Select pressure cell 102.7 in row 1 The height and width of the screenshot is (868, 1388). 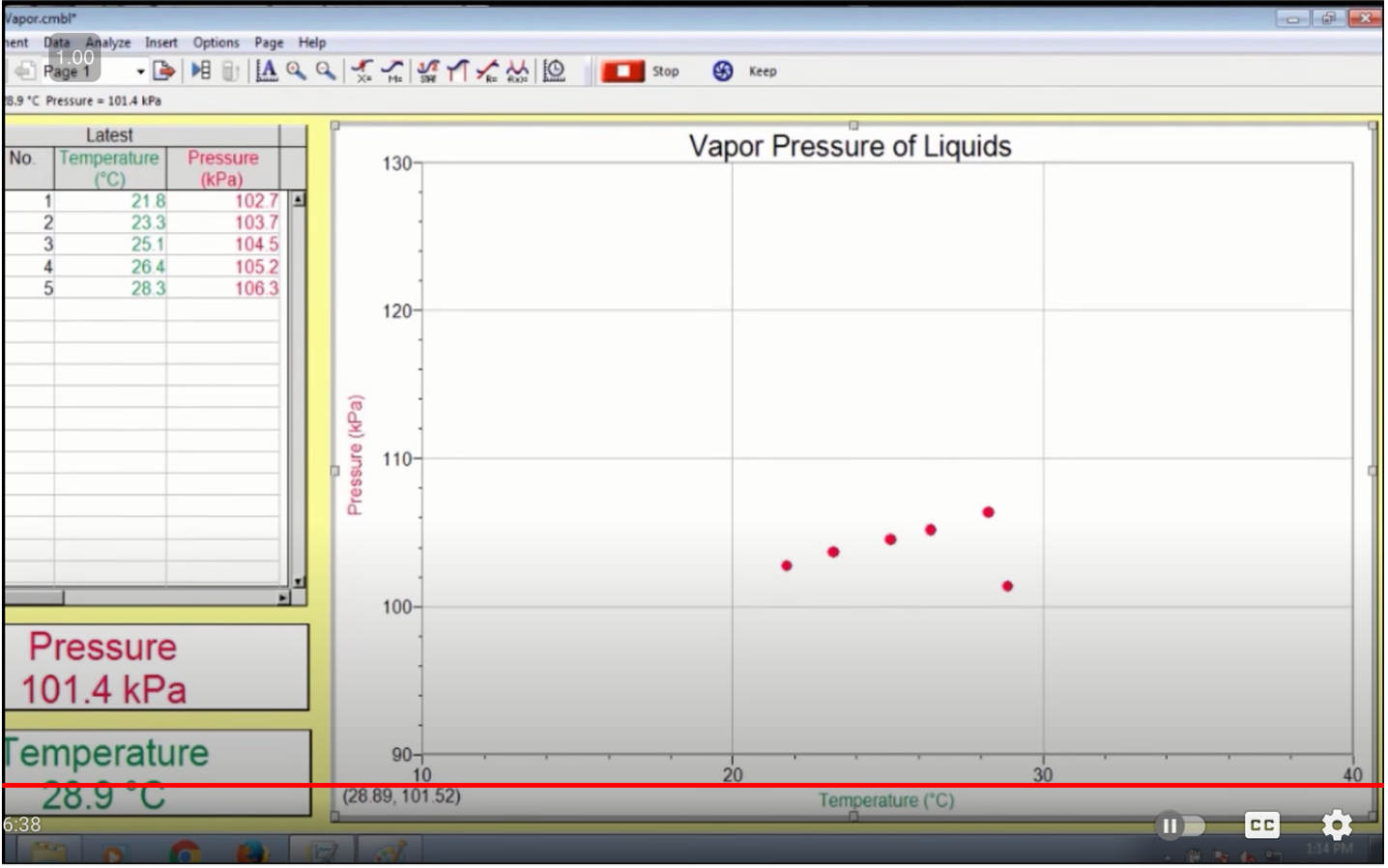(x=223, y=201)
